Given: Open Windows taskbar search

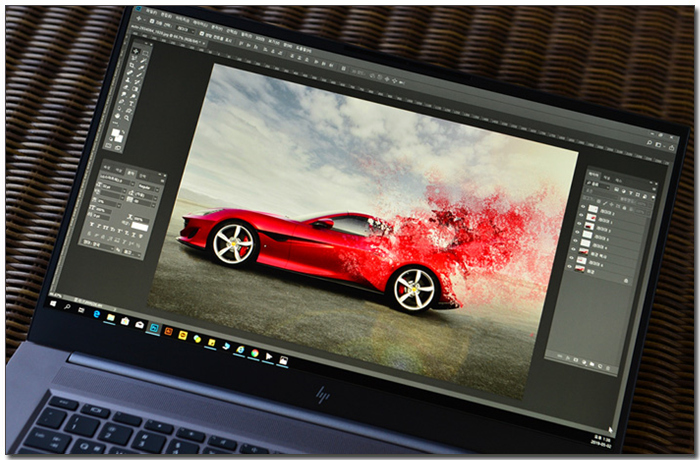Looking at the screenshot, I should [x=67, y=306].
